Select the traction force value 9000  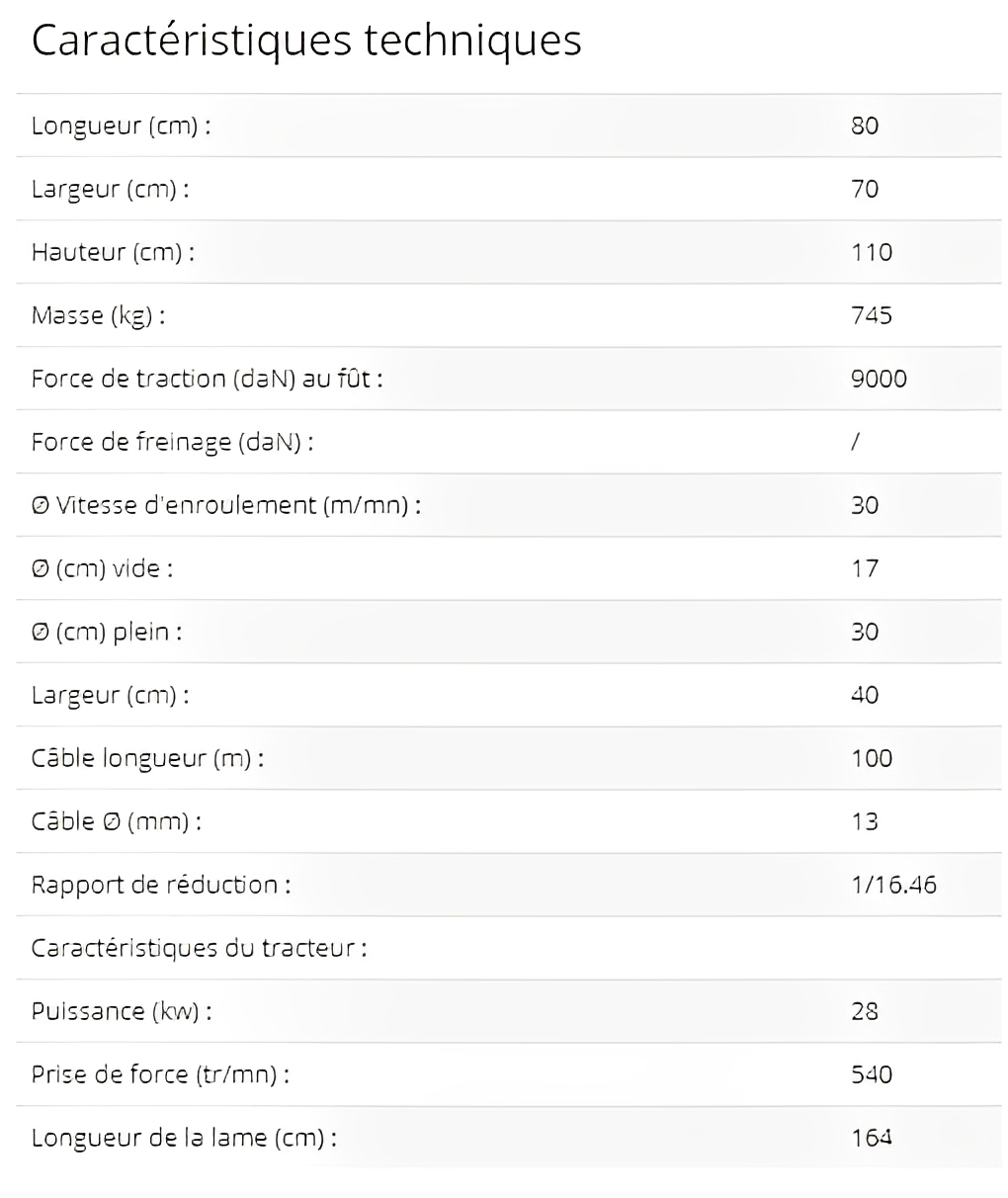pos(878,380)
